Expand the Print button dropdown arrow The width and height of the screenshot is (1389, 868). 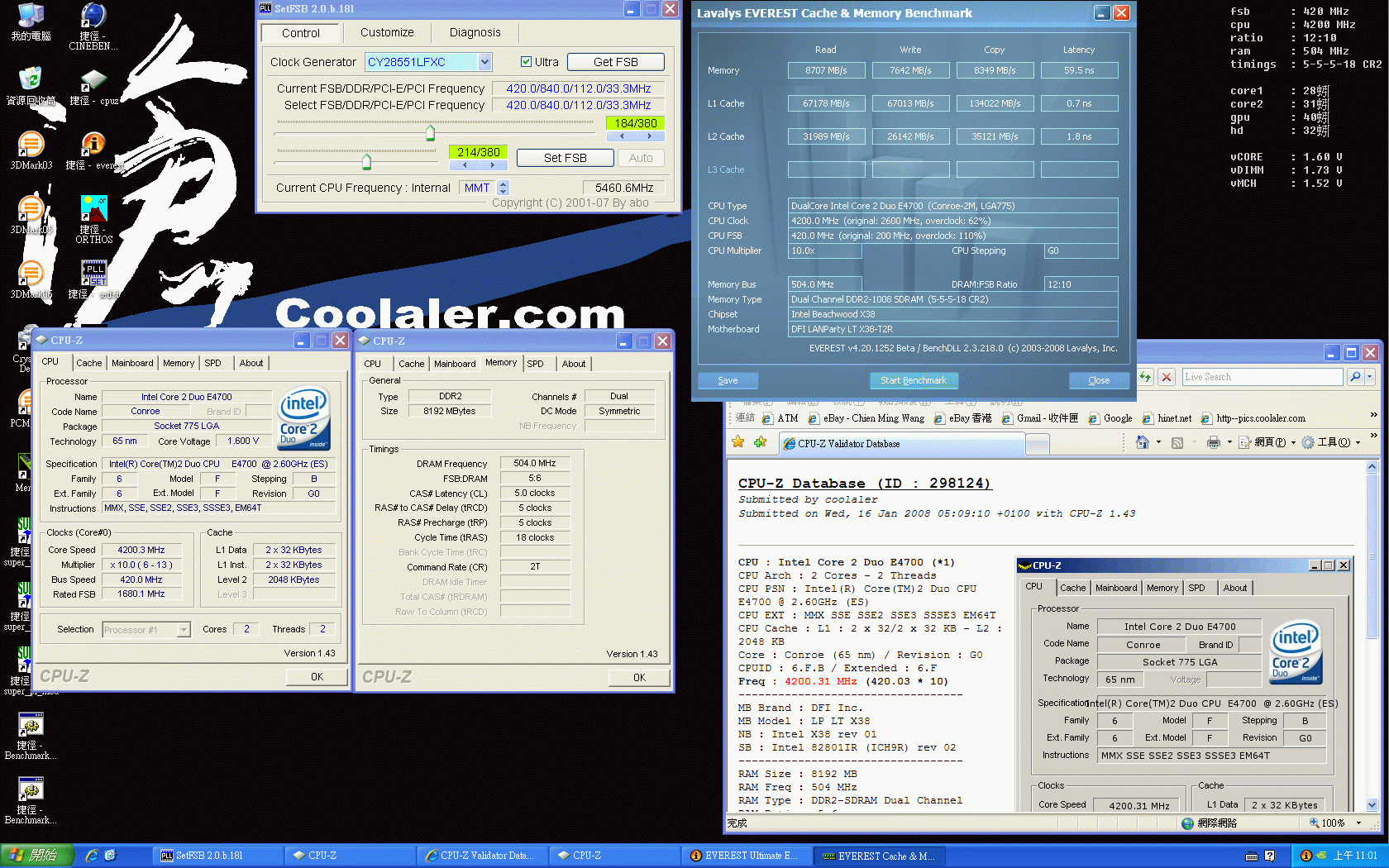[1229, 442]
